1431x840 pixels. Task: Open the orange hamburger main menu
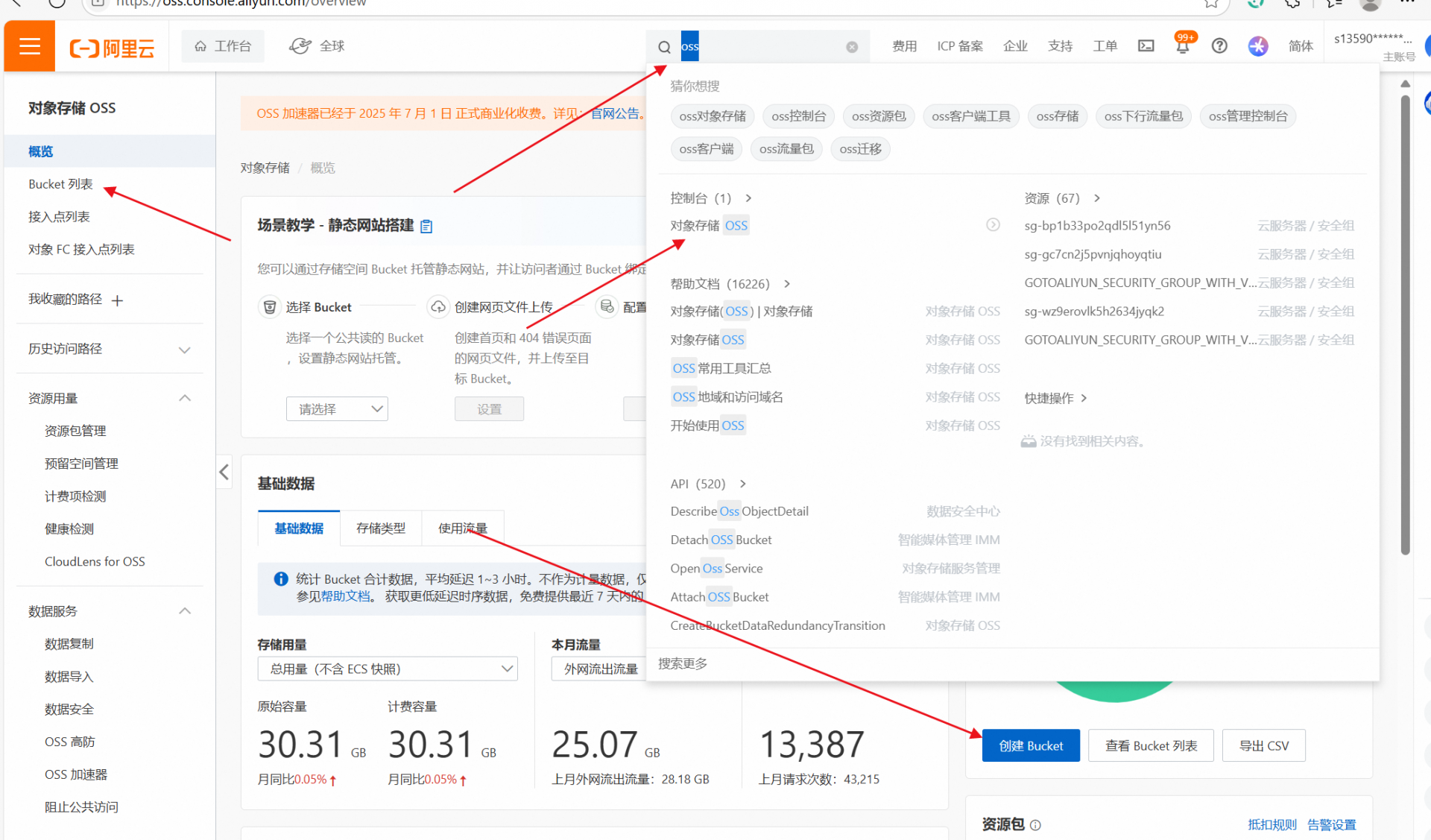point(30,47)
